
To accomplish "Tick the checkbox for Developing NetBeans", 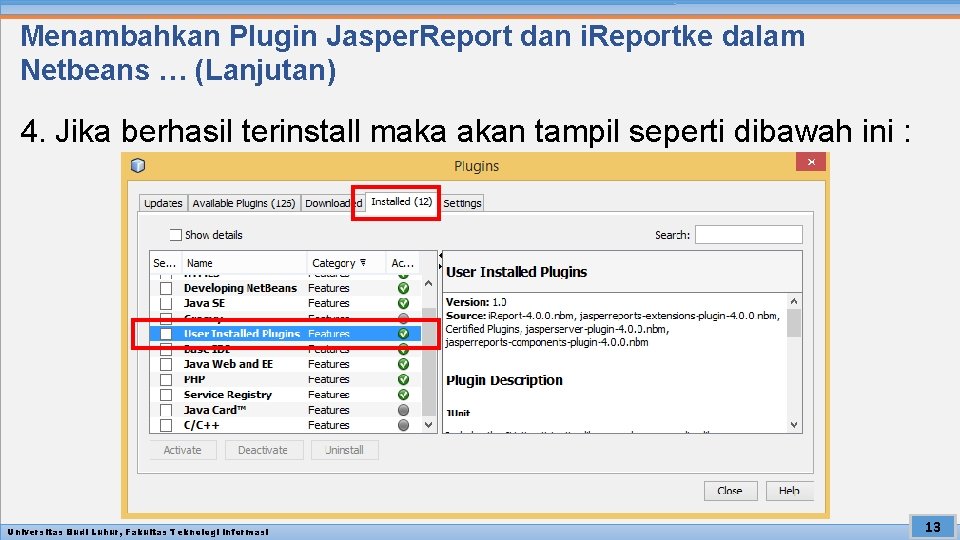I will (166, 288).
